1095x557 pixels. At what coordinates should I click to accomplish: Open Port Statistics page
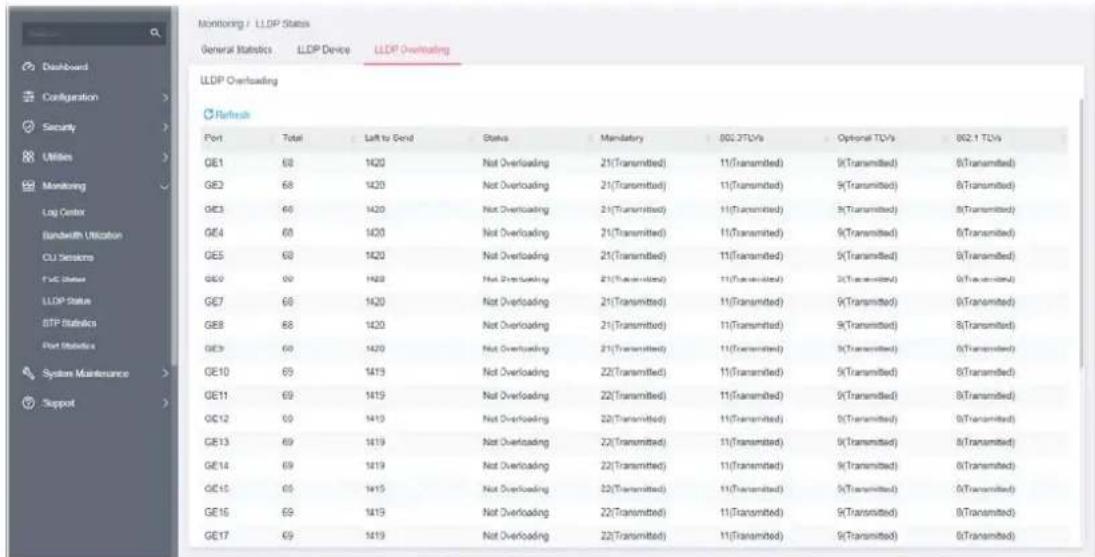(x=67, y=345)
